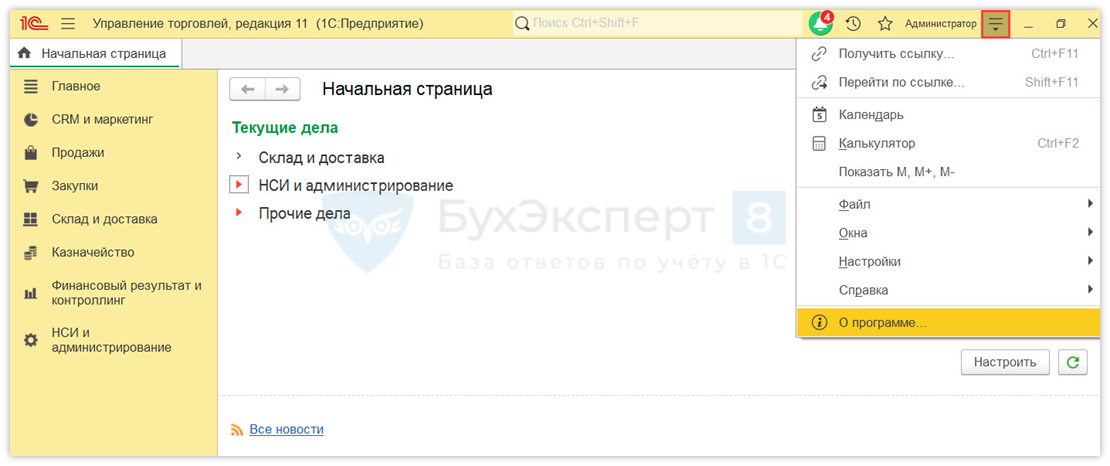
Task: Click the info icon beside О программе
Action: (x=819, y=322)
